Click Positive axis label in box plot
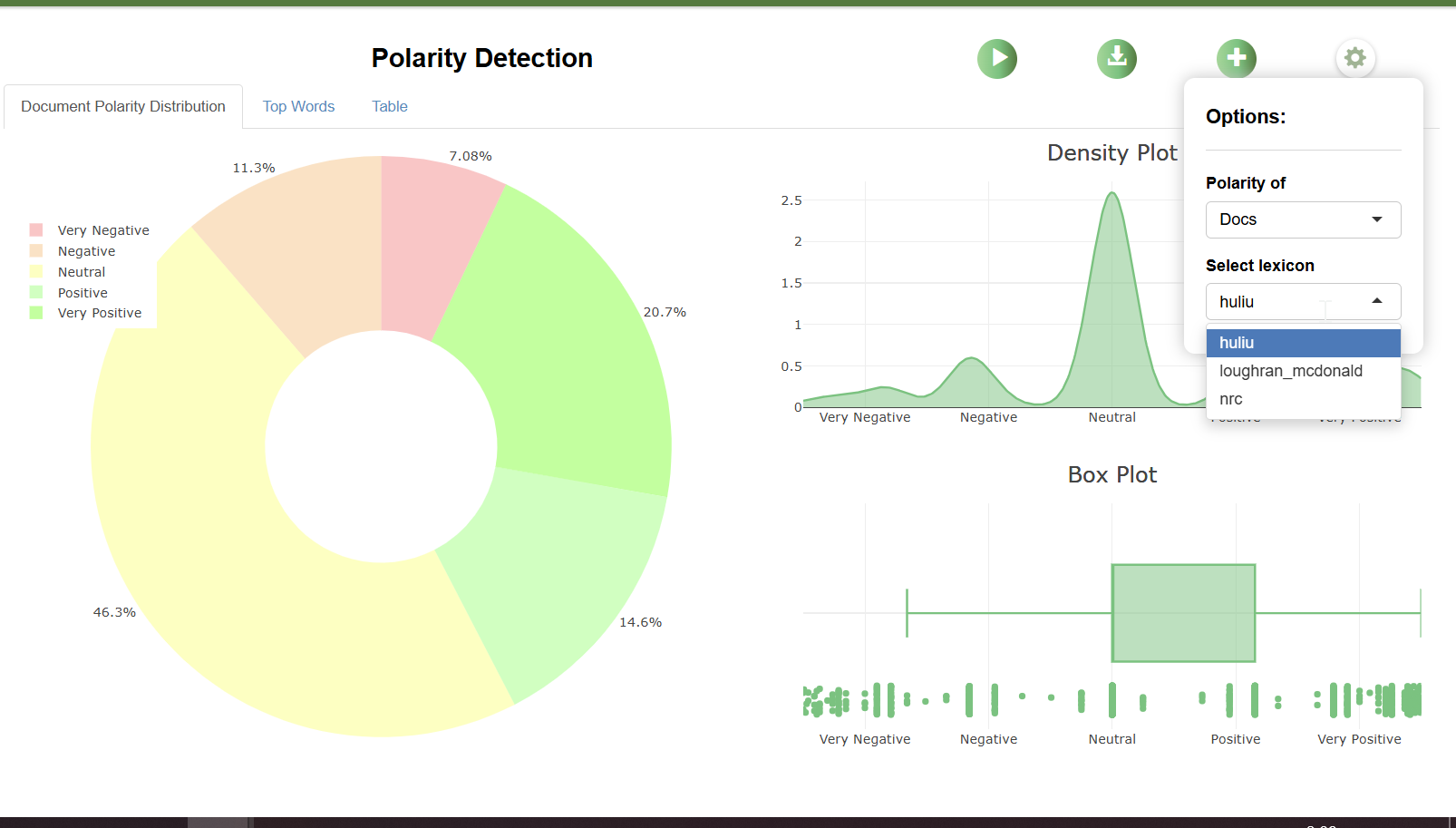The image size is (1456, 828). [x=1236, y=739]
